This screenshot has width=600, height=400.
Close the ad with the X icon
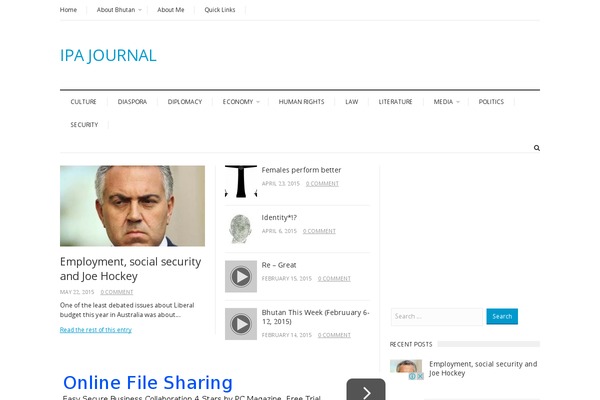coord(420,376)
